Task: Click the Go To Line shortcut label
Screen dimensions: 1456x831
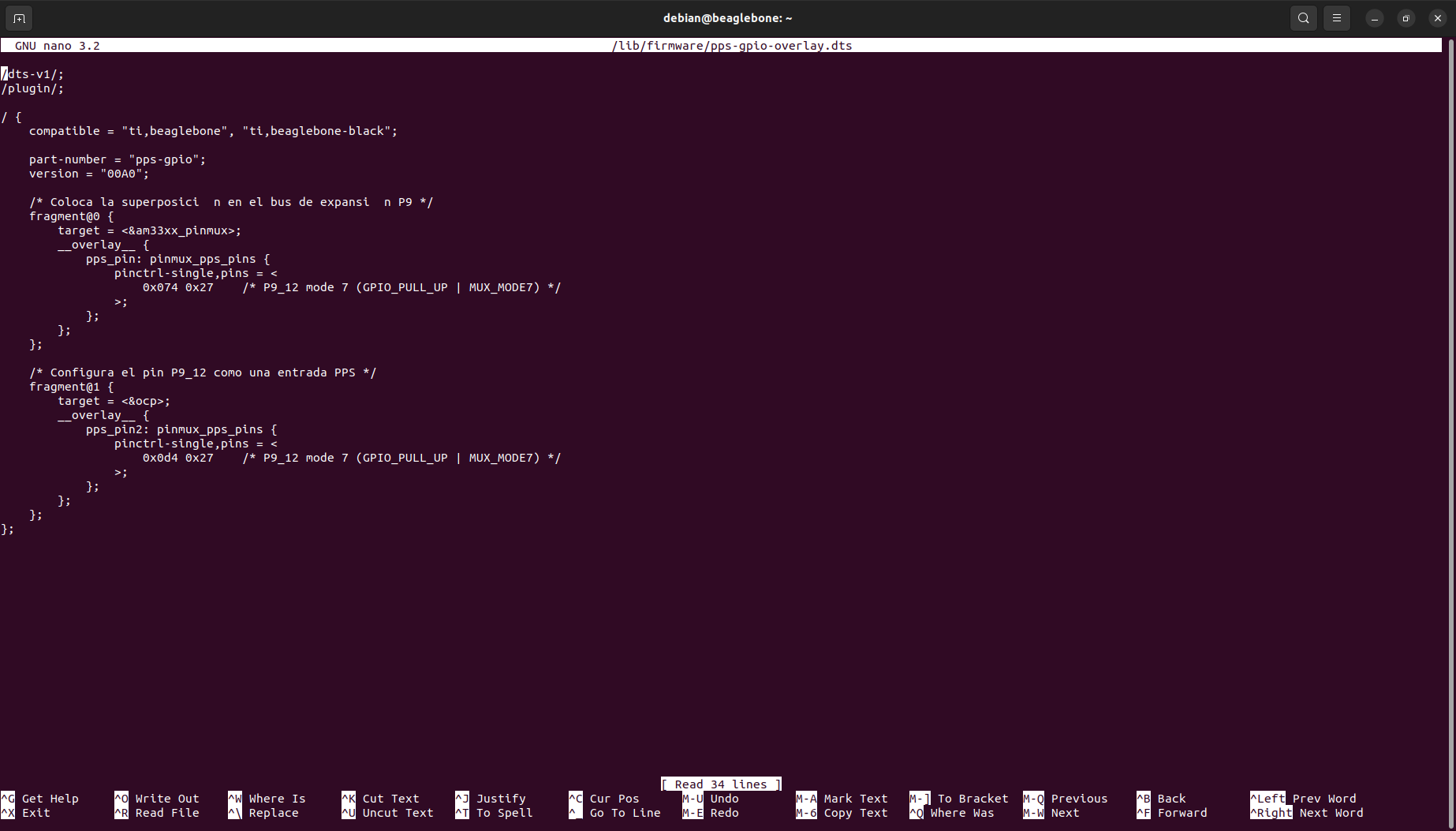Action: [625, 813]
